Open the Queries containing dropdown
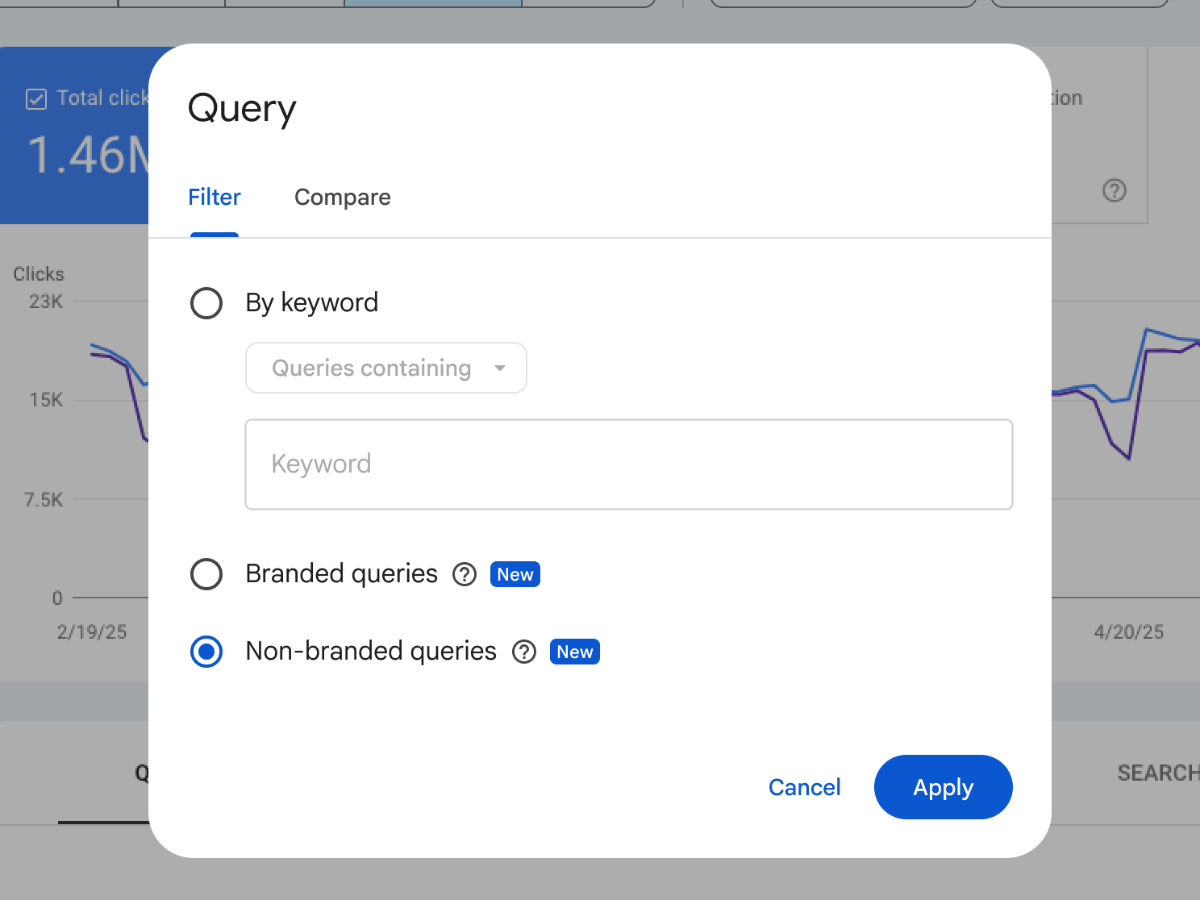Screen dimensions: 1200x900 (386, 368)
